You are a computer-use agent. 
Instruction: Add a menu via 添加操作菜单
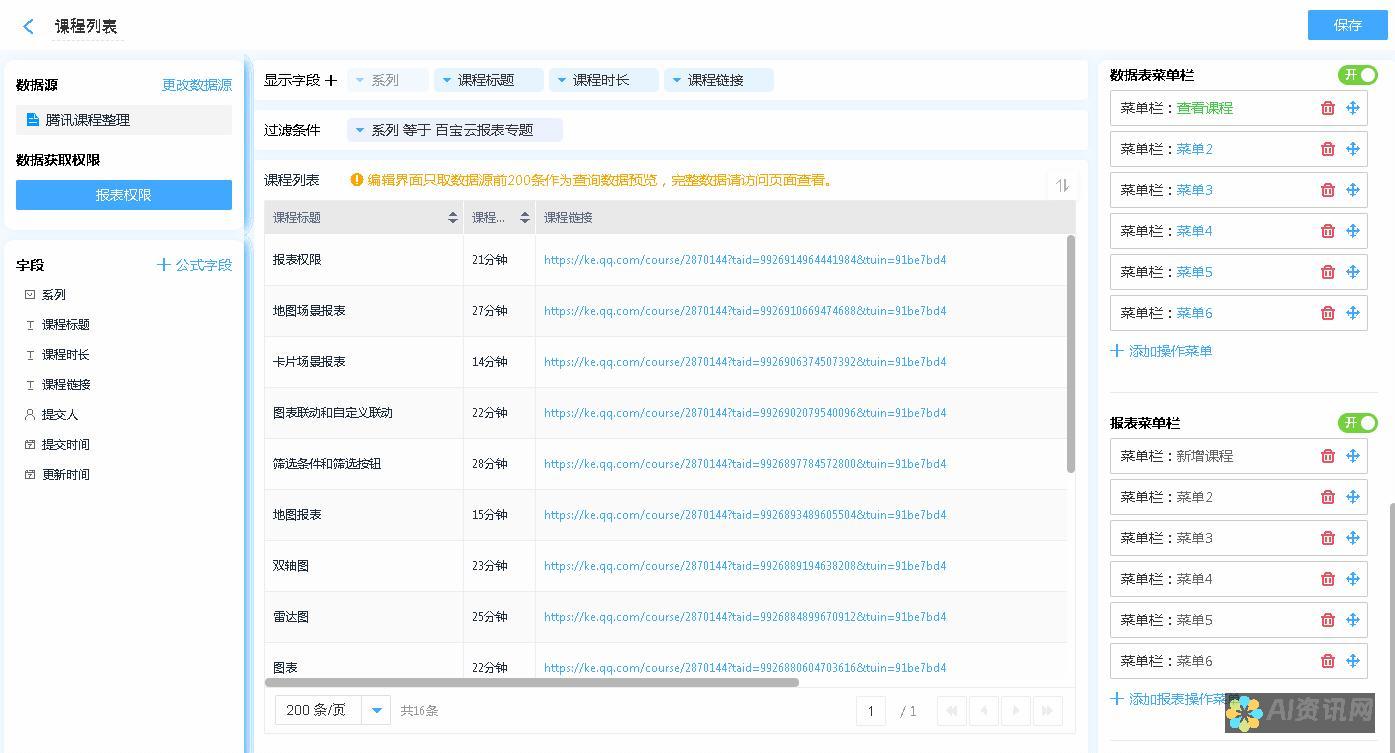(1162, 351)
